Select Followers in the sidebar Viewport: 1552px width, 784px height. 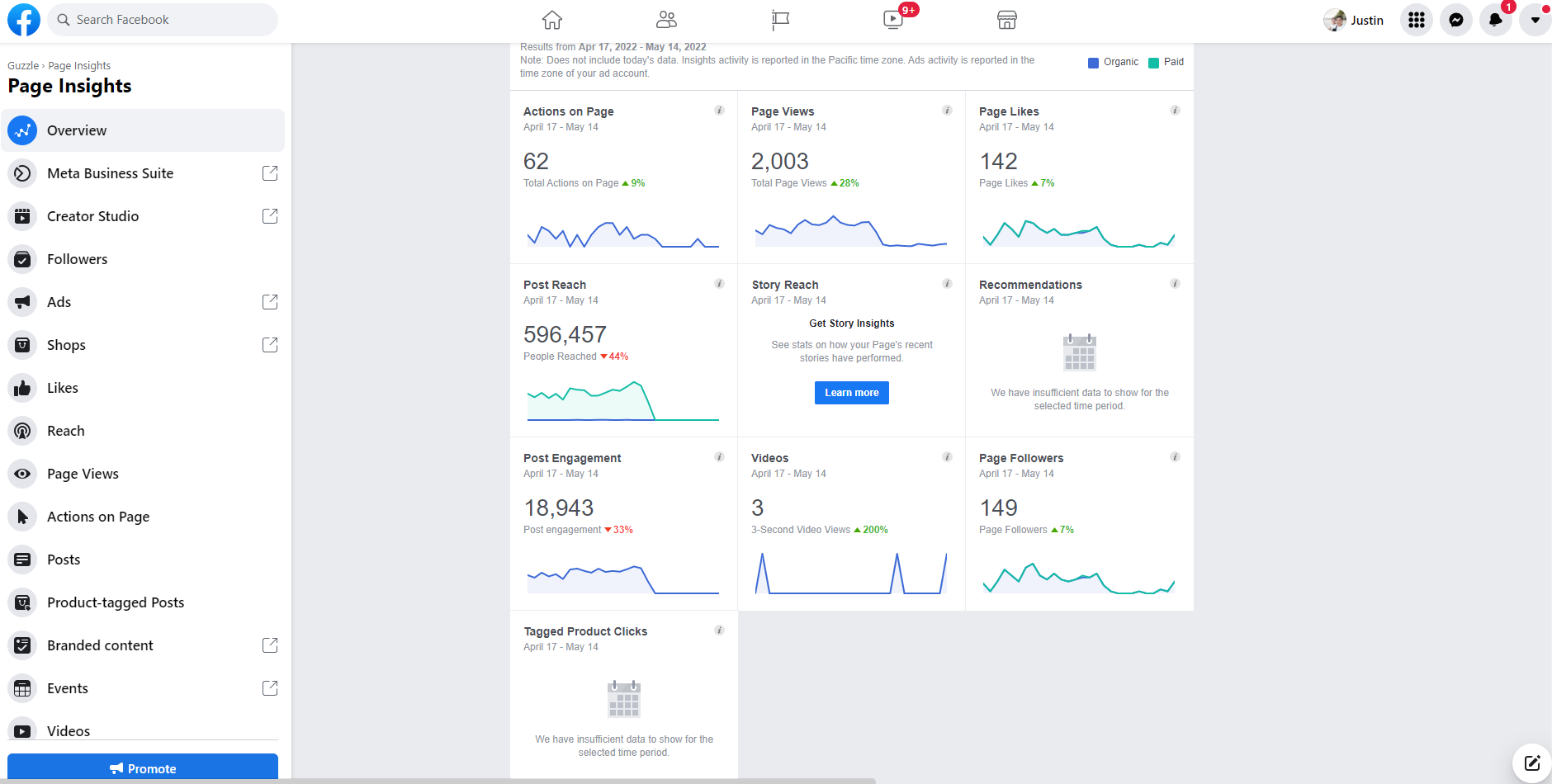(77, 259)
